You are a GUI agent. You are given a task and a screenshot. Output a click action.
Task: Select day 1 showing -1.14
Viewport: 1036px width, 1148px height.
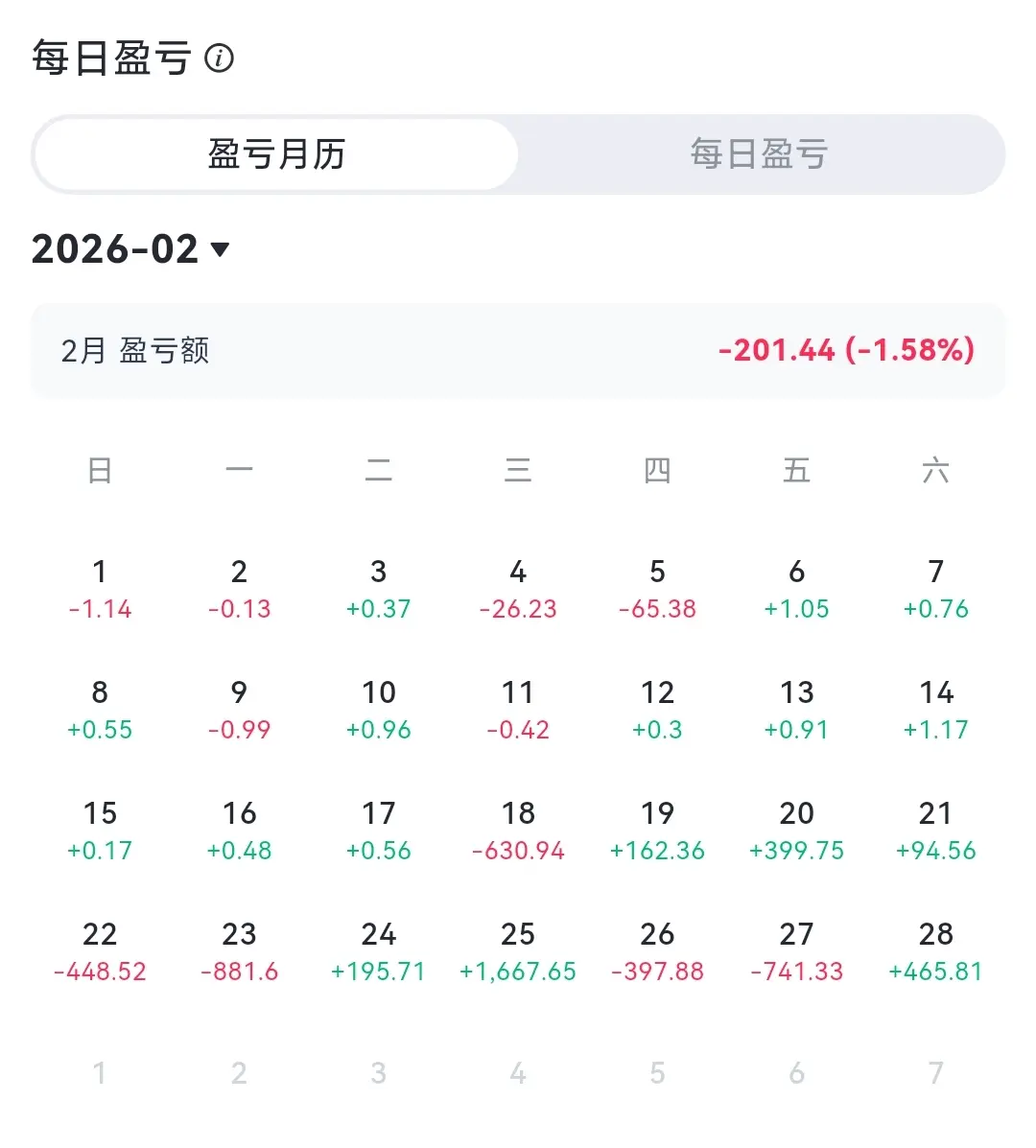pos(100,590)
